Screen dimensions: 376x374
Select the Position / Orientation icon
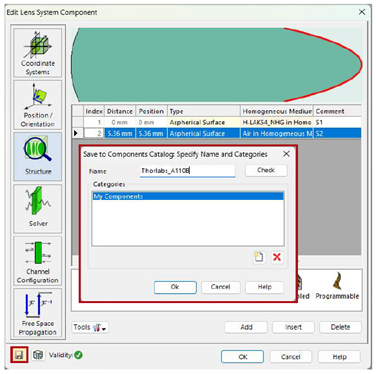click(38, 105)
